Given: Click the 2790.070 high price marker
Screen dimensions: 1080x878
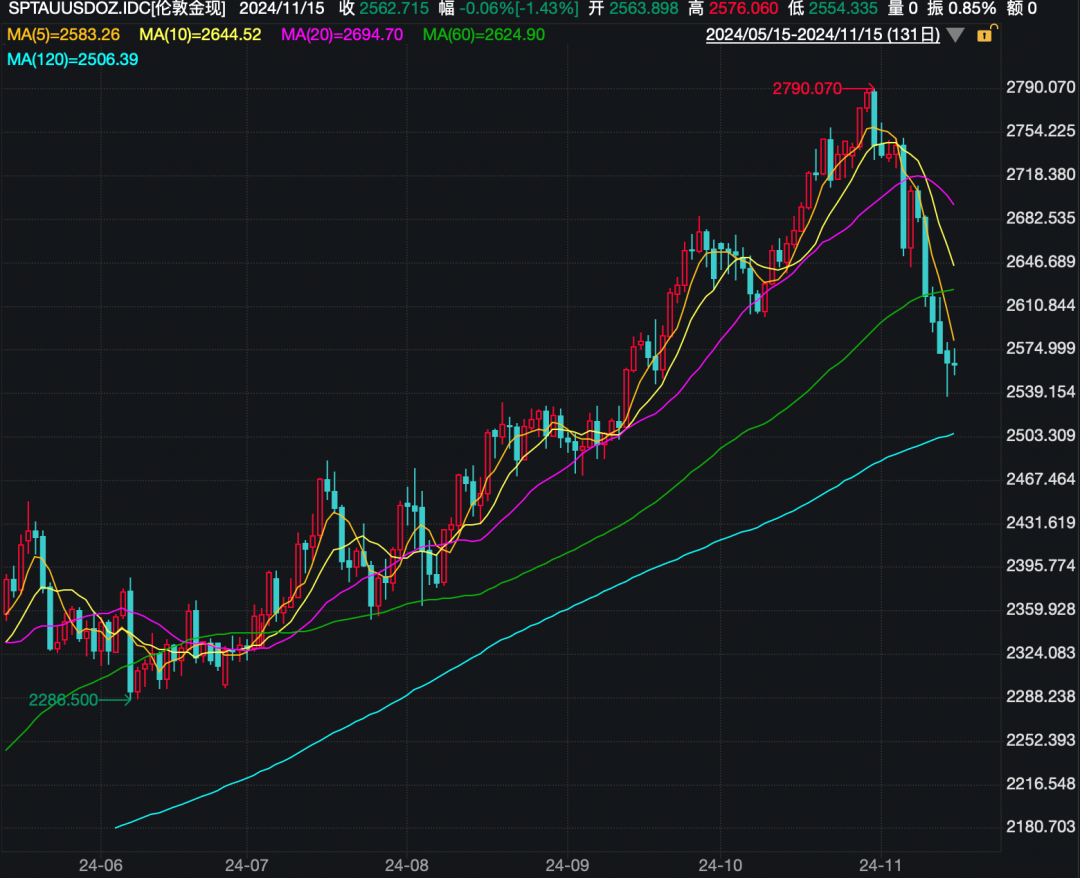Looking at the screenshot, I should point(808,89).
